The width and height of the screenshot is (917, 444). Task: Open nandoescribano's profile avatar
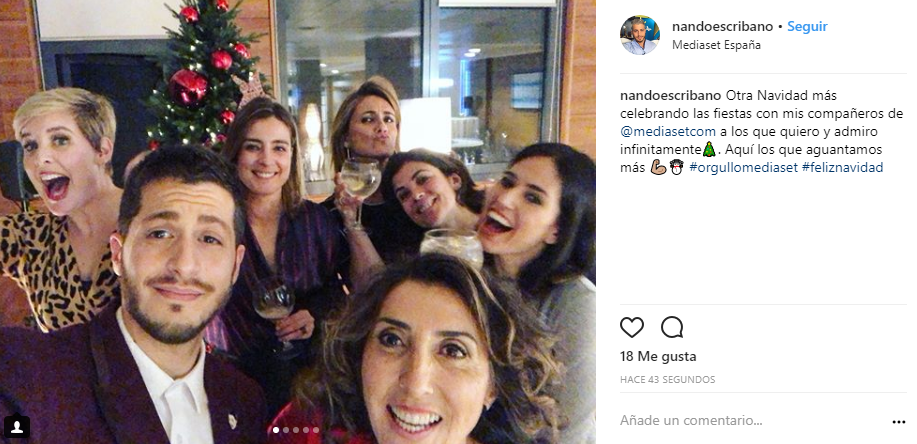[x=640, y=35]
